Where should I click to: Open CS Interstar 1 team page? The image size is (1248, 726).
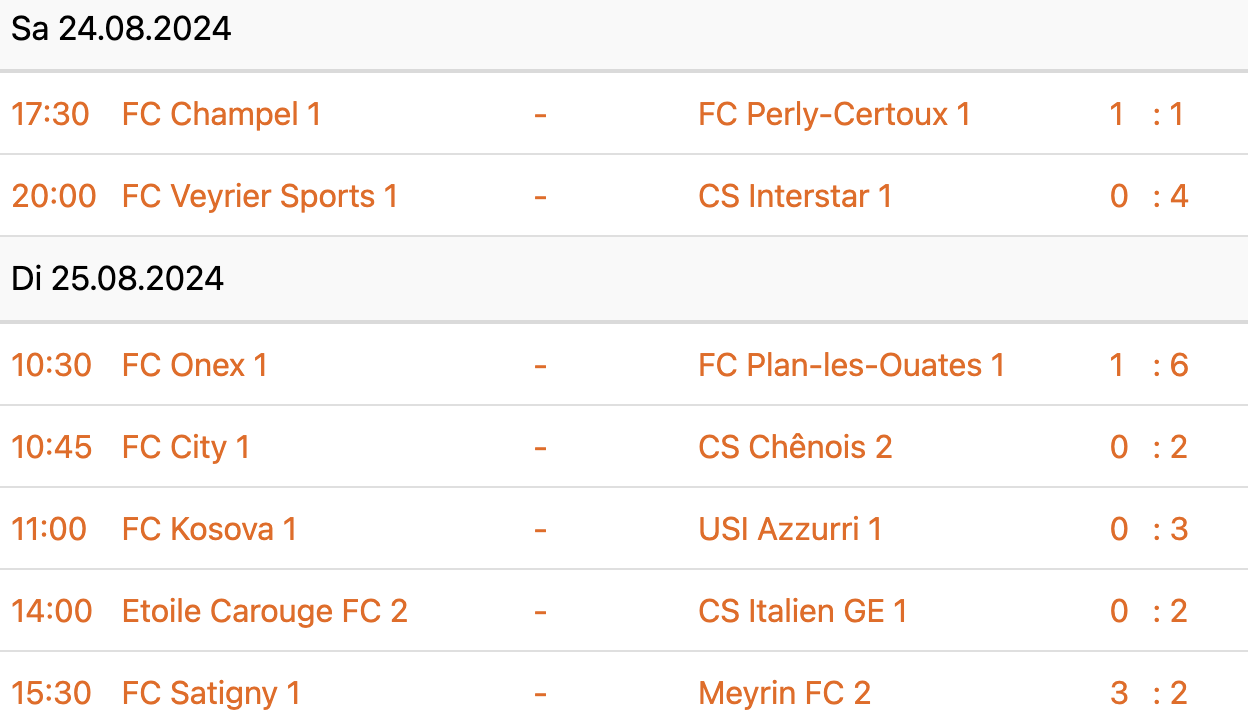[795, 196]
